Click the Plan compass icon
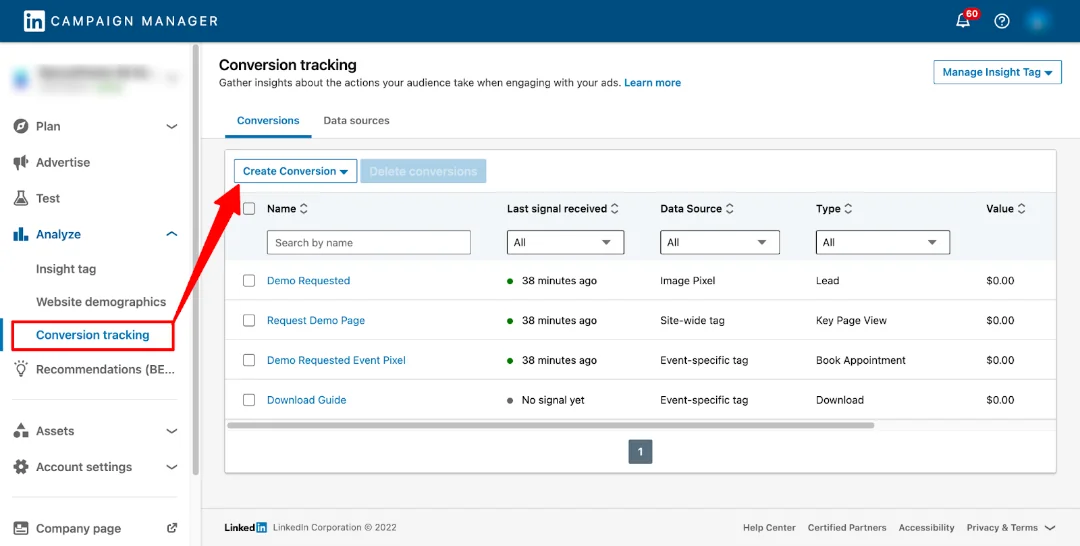Viewport: 1080px width, 546px height. [21, 126]
